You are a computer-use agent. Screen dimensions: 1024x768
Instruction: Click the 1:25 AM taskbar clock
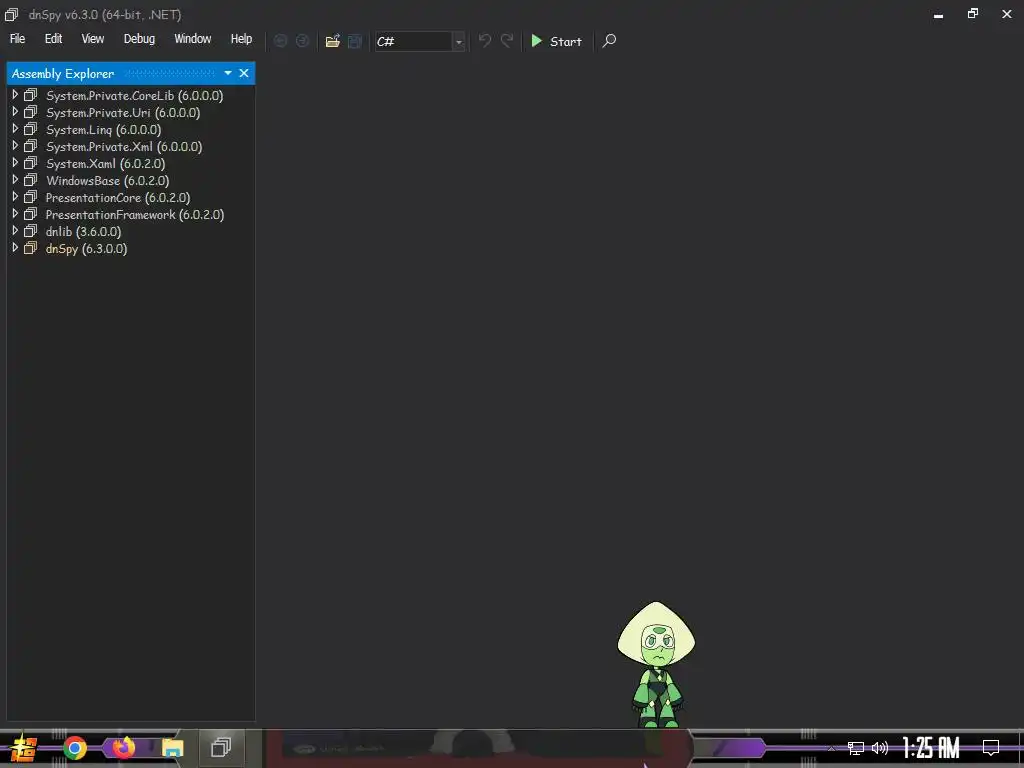931,748
